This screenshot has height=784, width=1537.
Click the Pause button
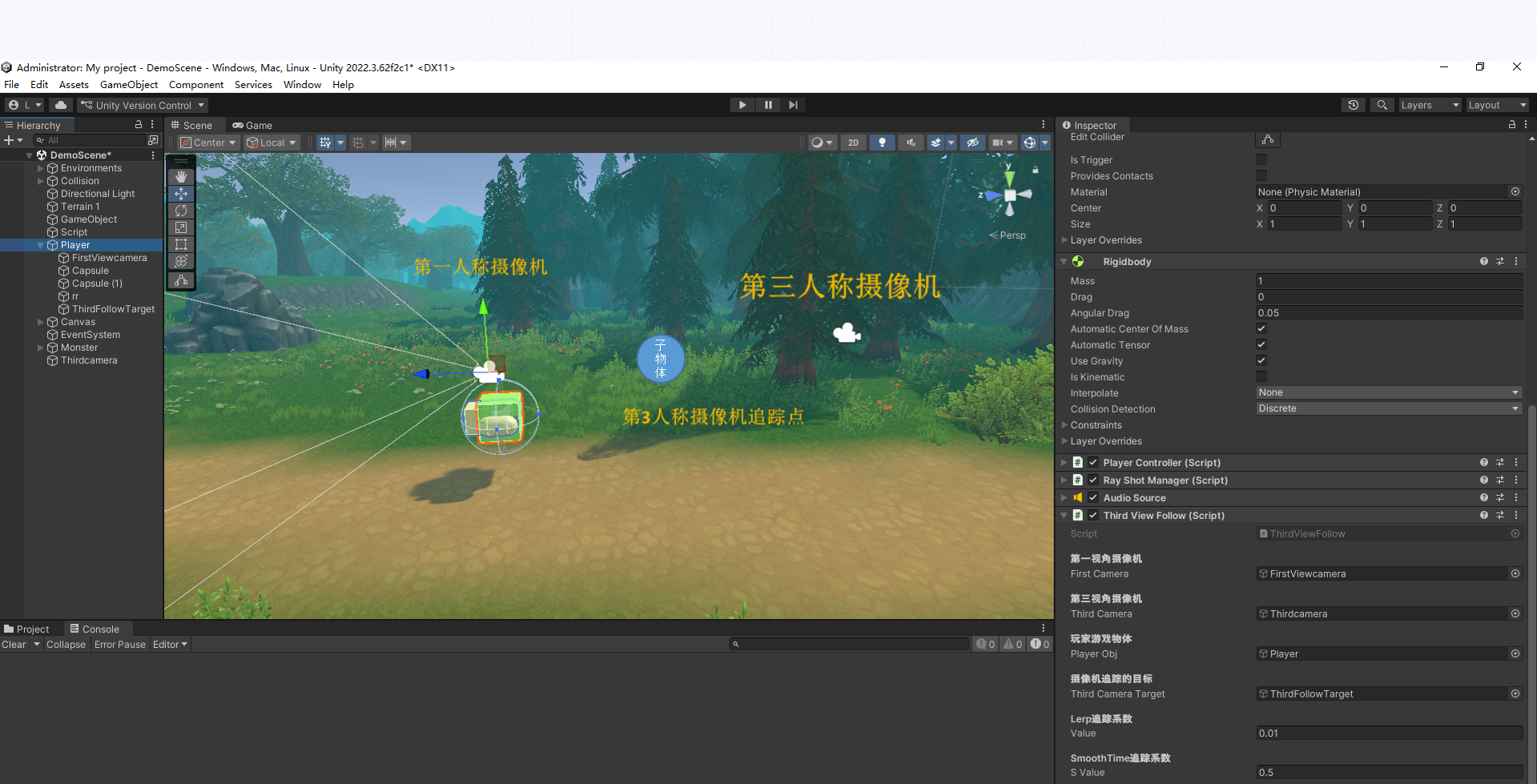pos(768,105)
